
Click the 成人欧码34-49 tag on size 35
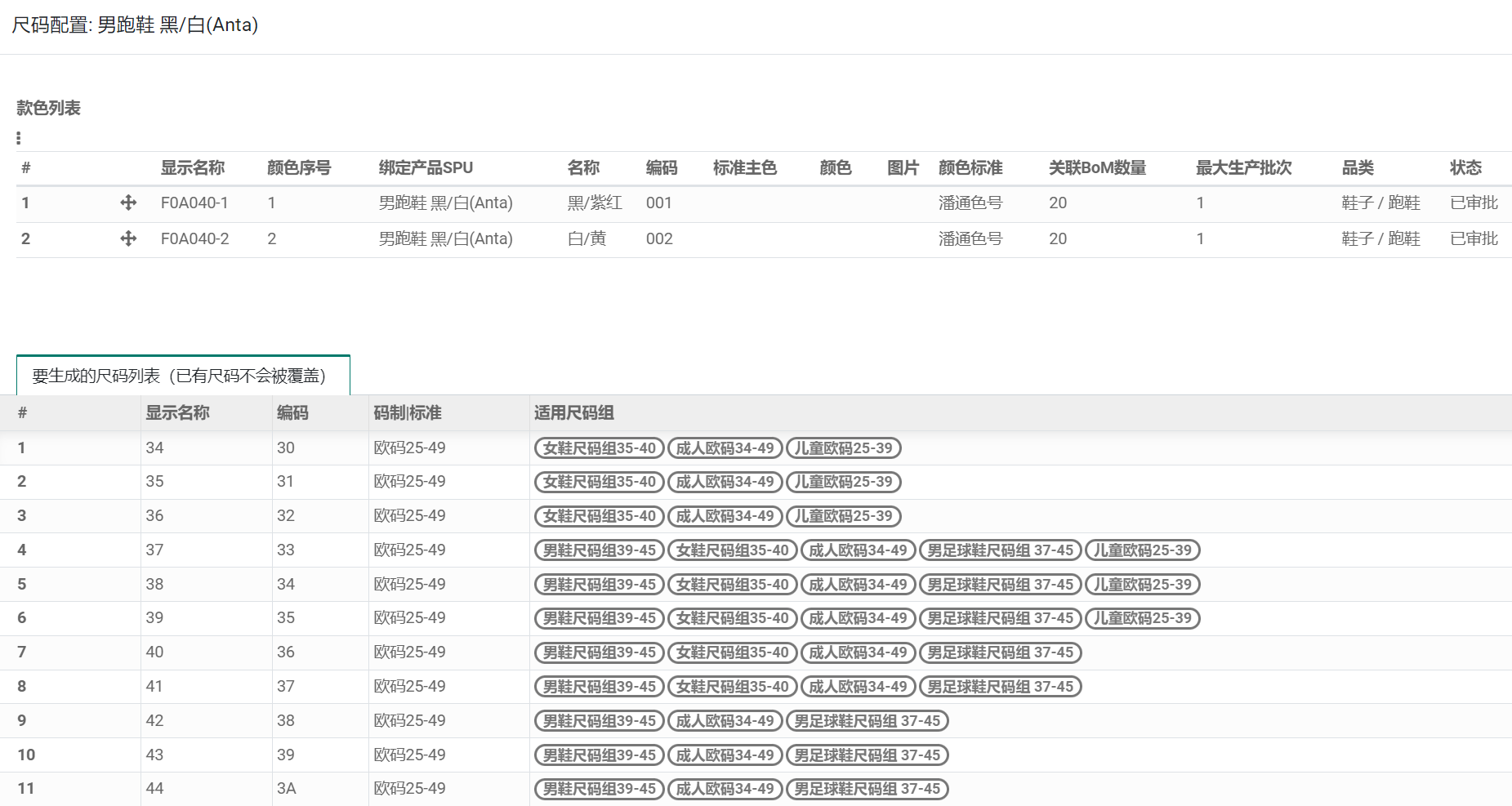click(726, 482)
